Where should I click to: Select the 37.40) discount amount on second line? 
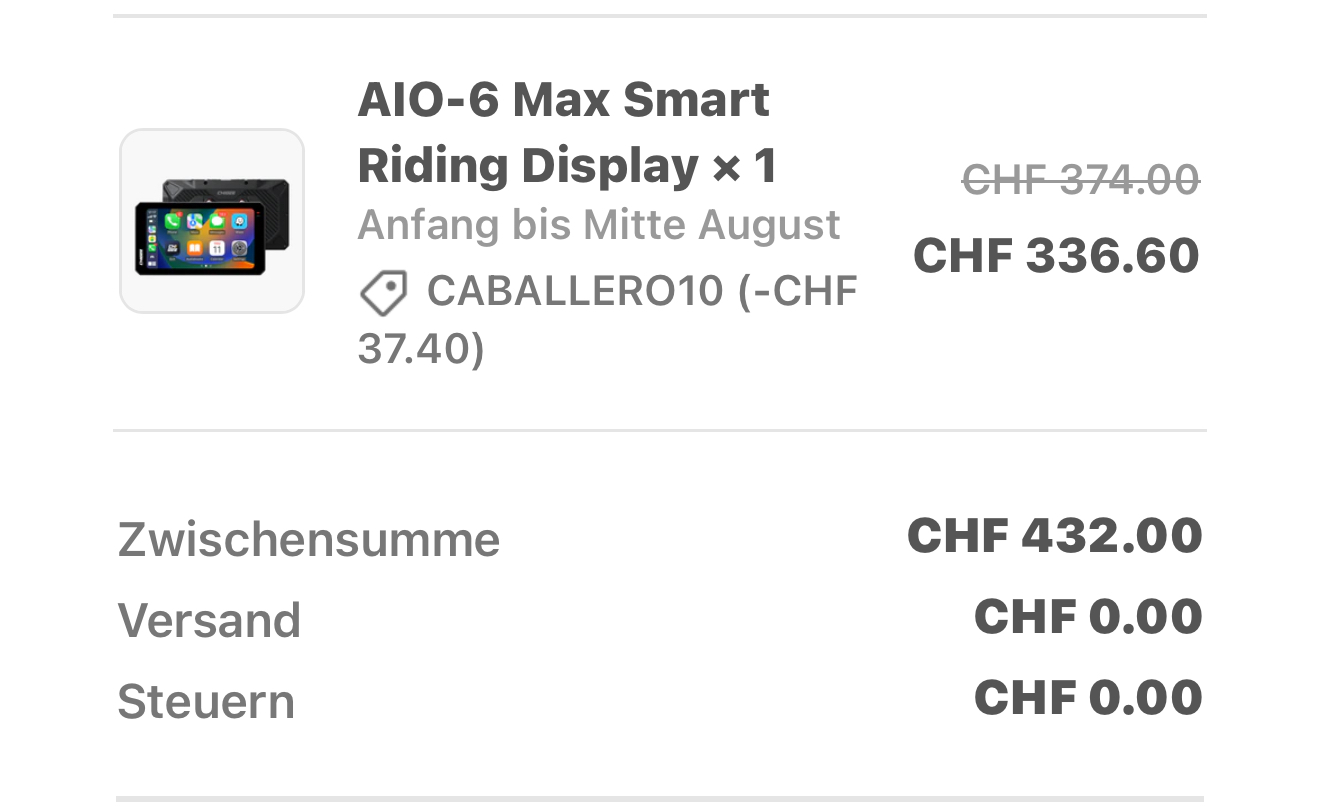421,349
